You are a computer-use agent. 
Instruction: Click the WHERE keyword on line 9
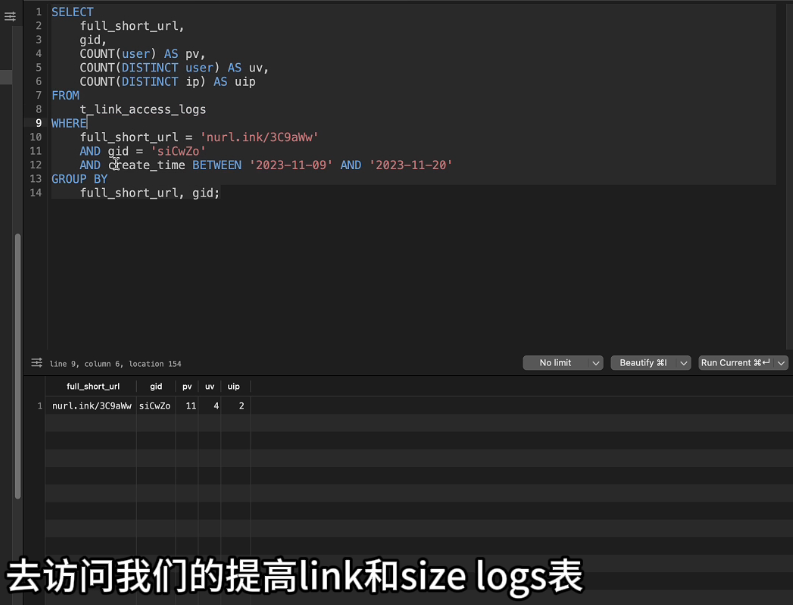point(69,123)
